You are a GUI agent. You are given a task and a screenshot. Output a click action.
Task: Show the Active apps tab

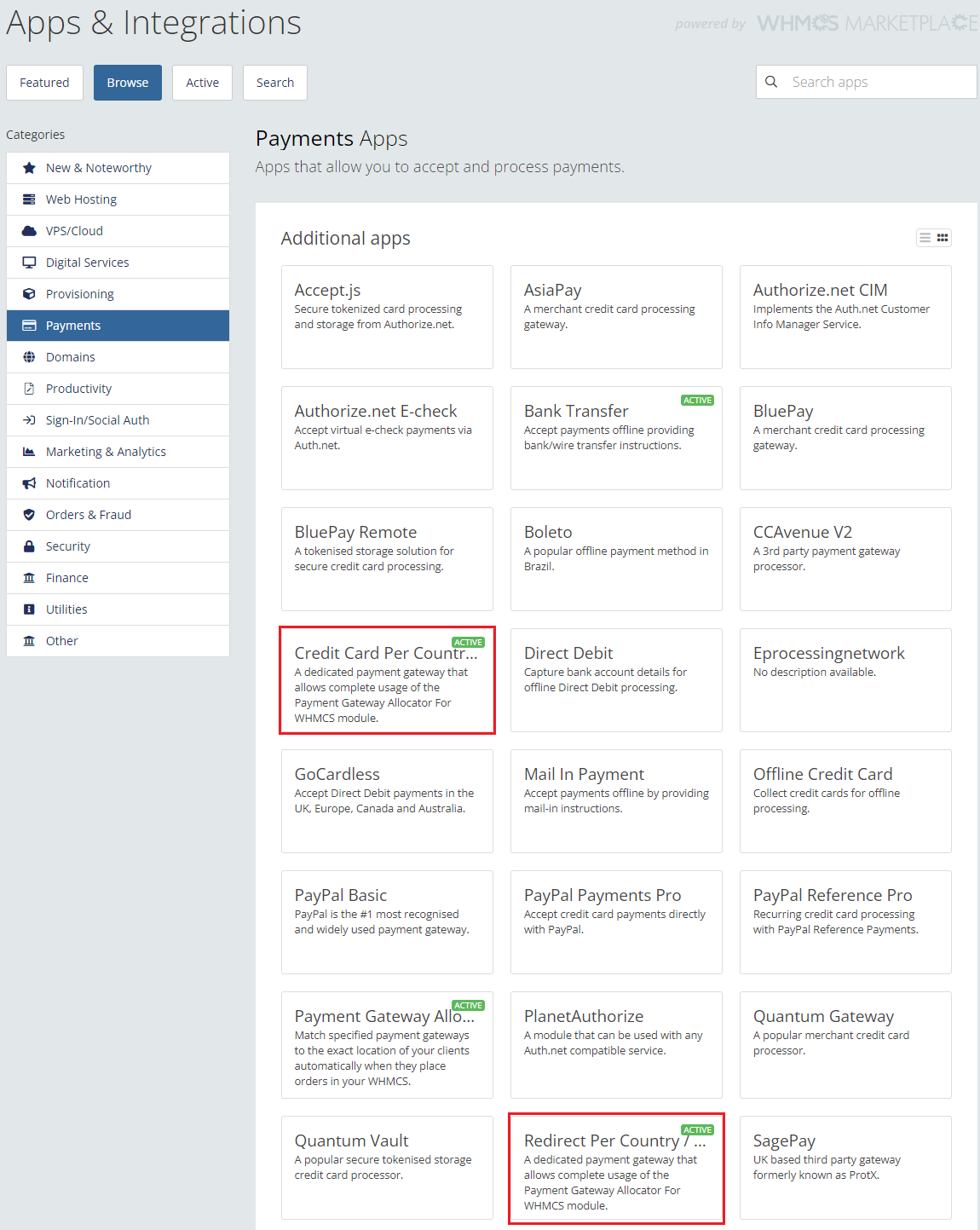click(x=202, y=83)
